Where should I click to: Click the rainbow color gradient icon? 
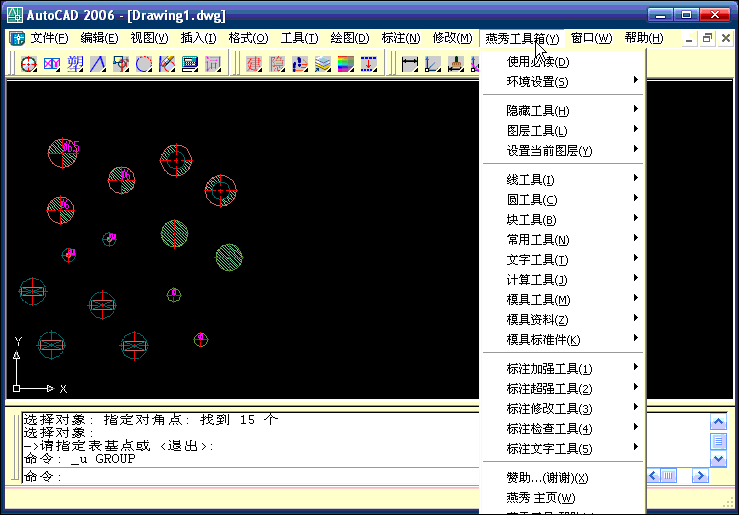[345, 64]
